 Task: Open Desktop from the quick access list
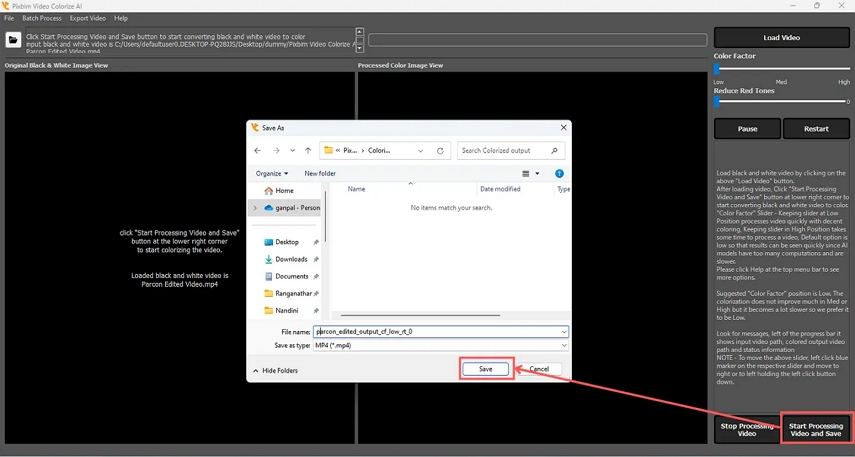(287, 242)
